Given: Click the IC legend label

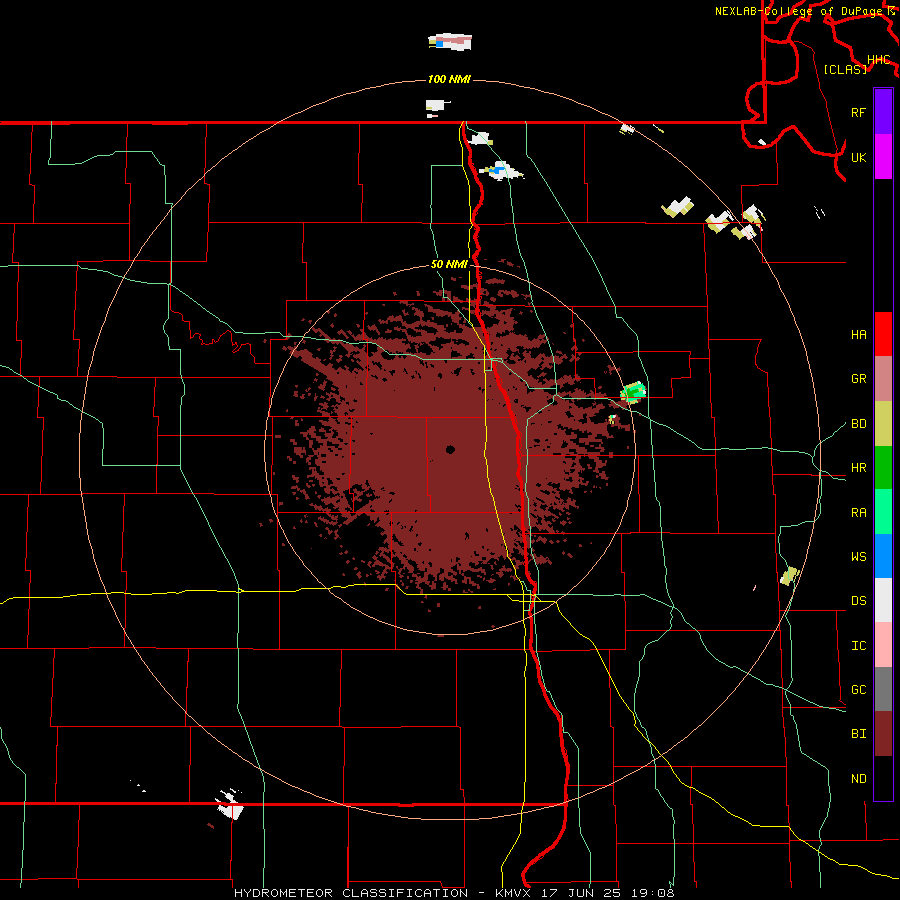Looking at the screenshot, I should [858, 646].
